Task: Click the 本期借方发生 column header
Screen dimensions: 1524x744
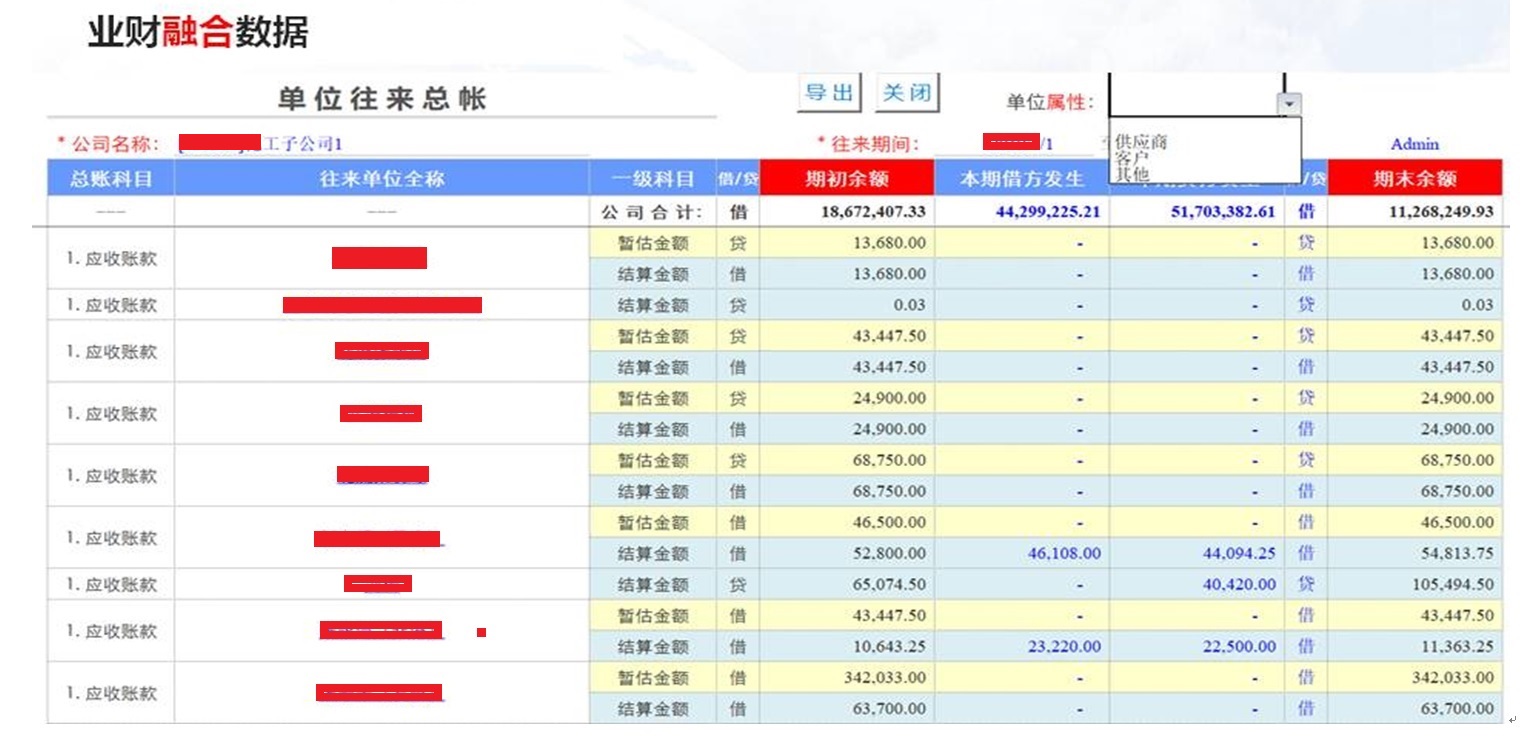Action: pos(1021,179)
